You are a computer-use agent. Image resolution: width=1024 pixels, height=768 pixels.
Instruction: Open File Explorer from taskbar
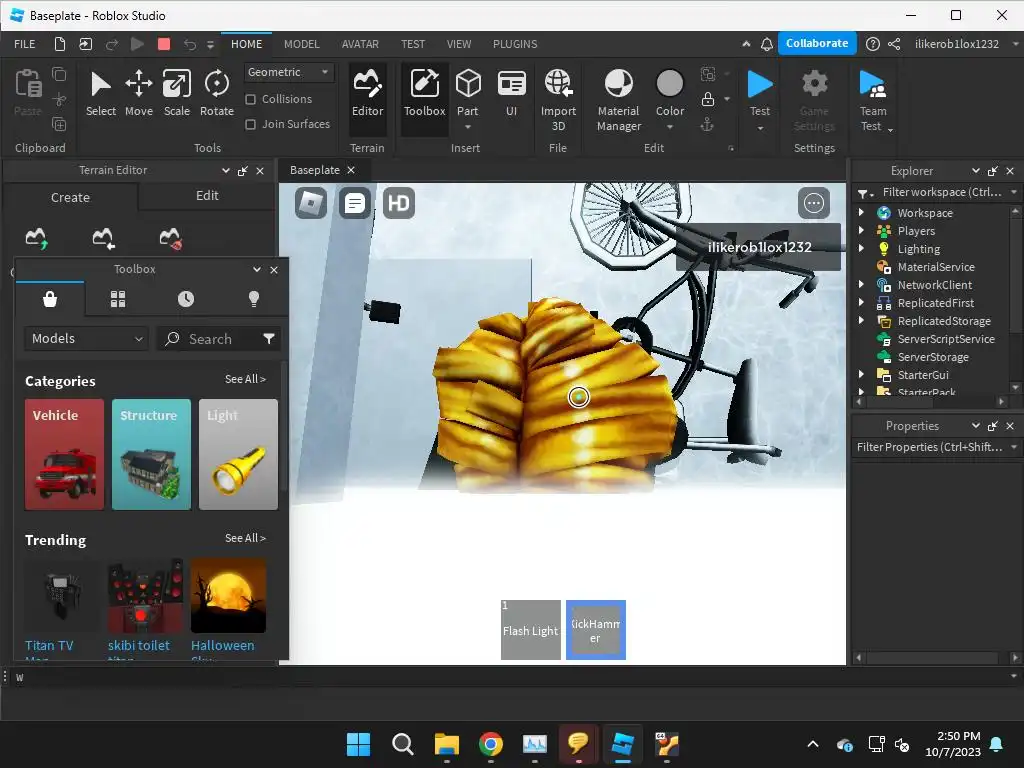click(x=447, y=744)
